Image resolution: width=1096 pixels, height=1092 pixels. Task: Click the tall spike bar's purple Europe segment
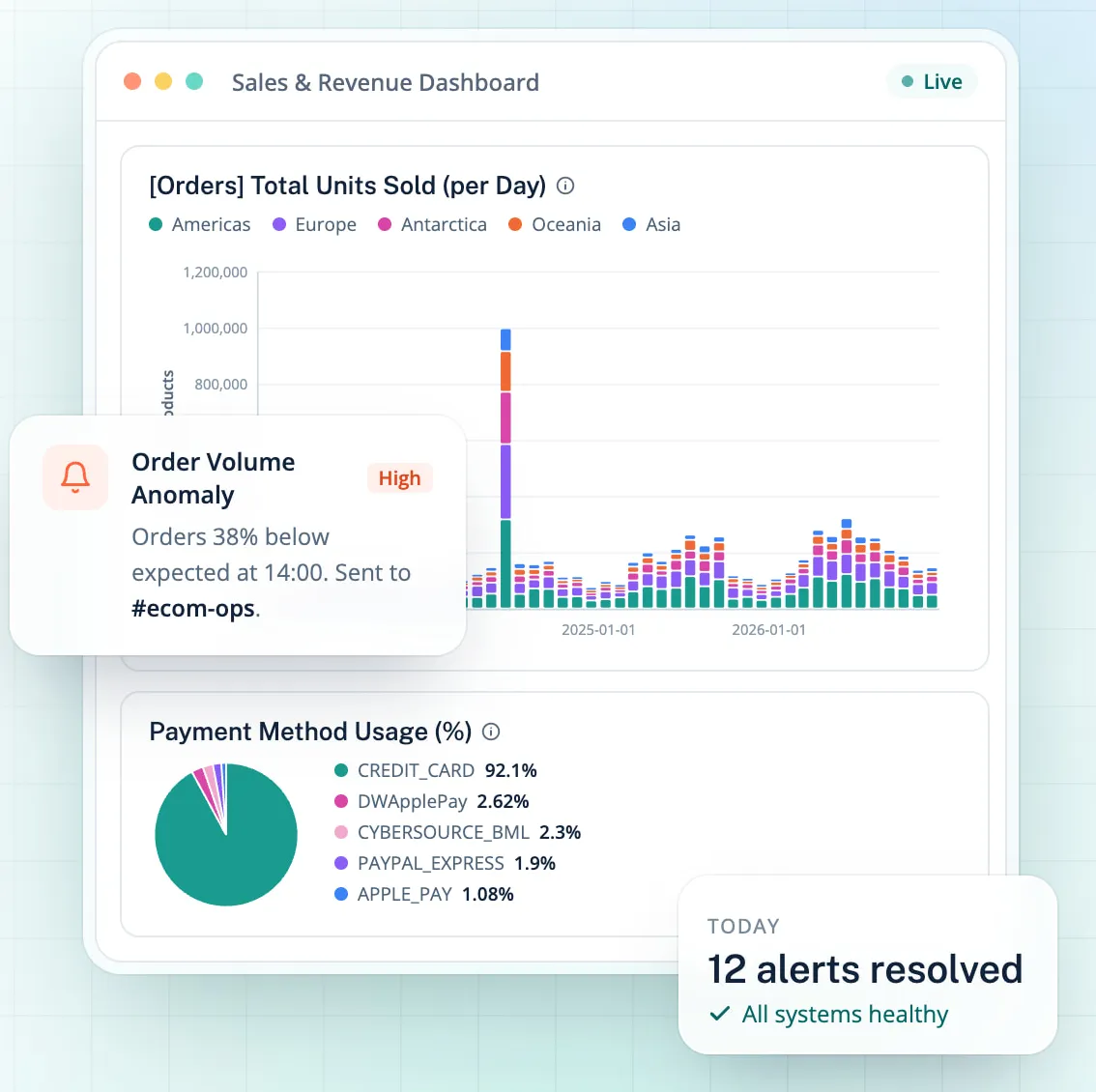click(505, 481)
